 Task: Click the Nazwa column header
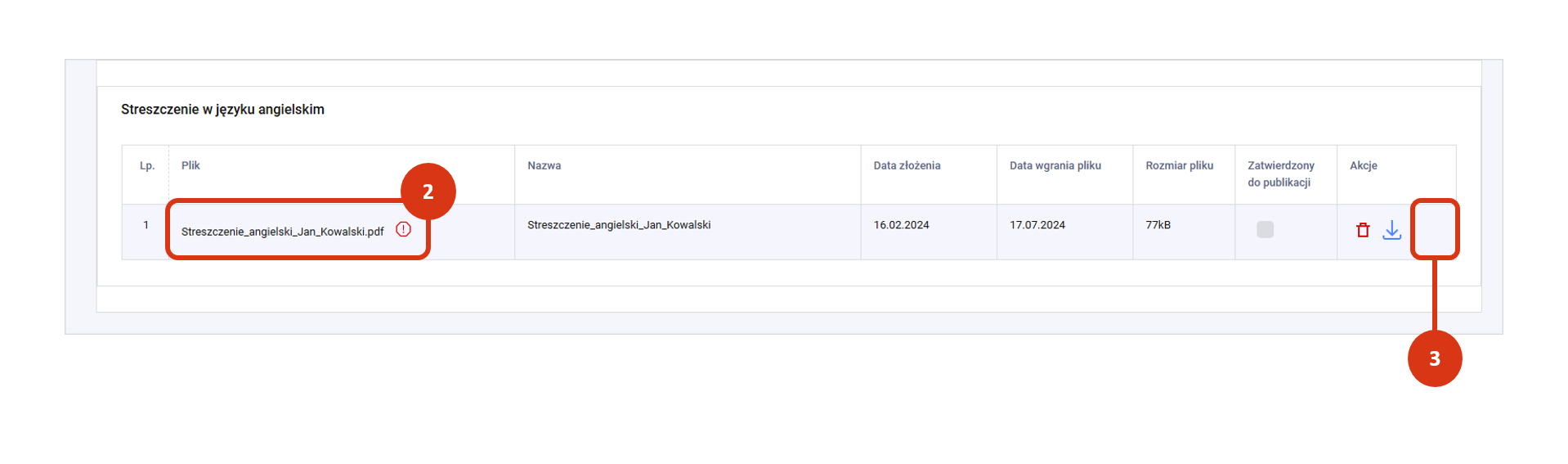544,165
